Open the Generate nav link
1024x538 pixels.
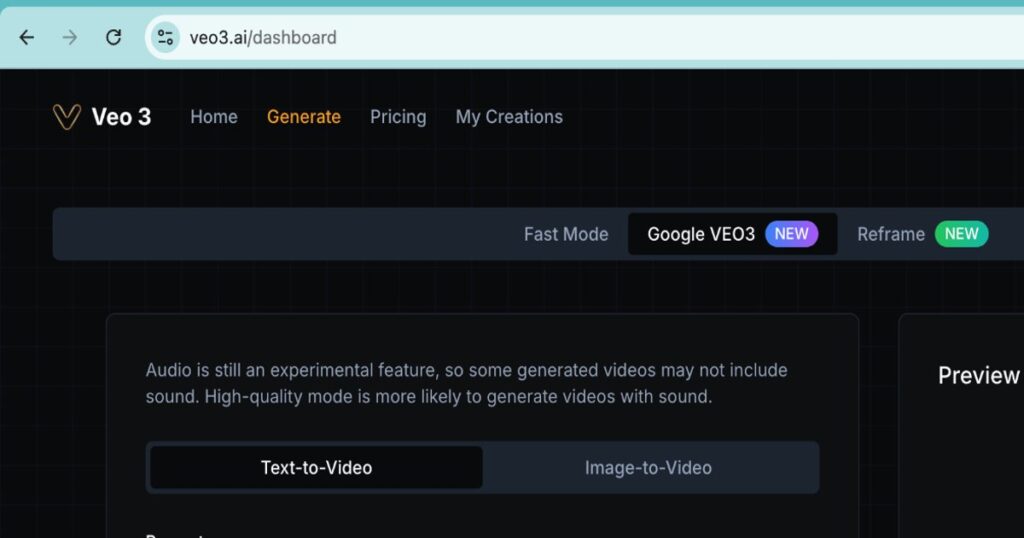point(304,117)
